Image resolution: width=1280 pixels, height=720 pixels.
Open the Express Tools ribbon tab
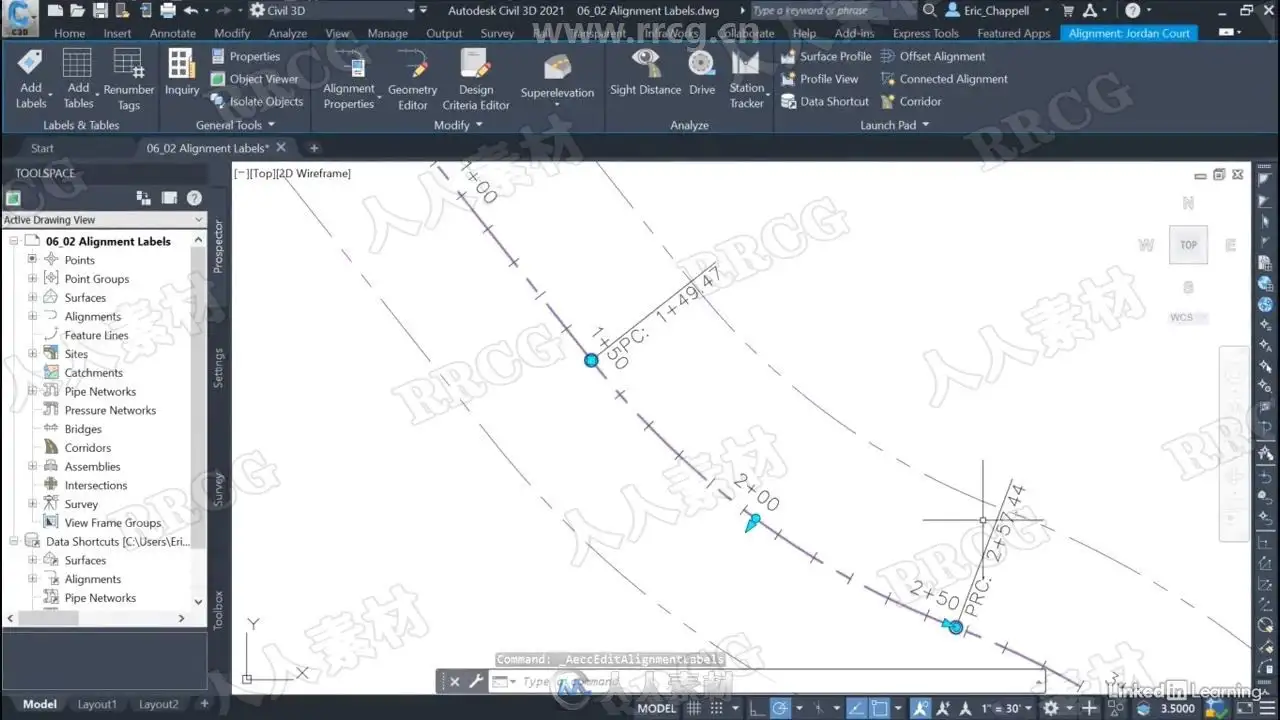pos(925,33)
